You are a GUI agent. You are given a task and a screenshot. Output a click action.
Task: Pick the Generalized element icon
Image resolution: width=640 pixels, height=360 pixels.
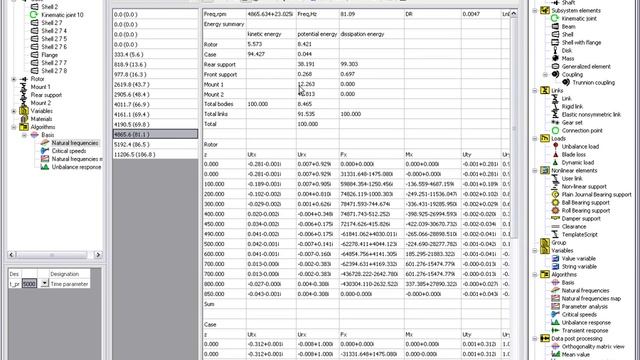(x=555, y=67)
